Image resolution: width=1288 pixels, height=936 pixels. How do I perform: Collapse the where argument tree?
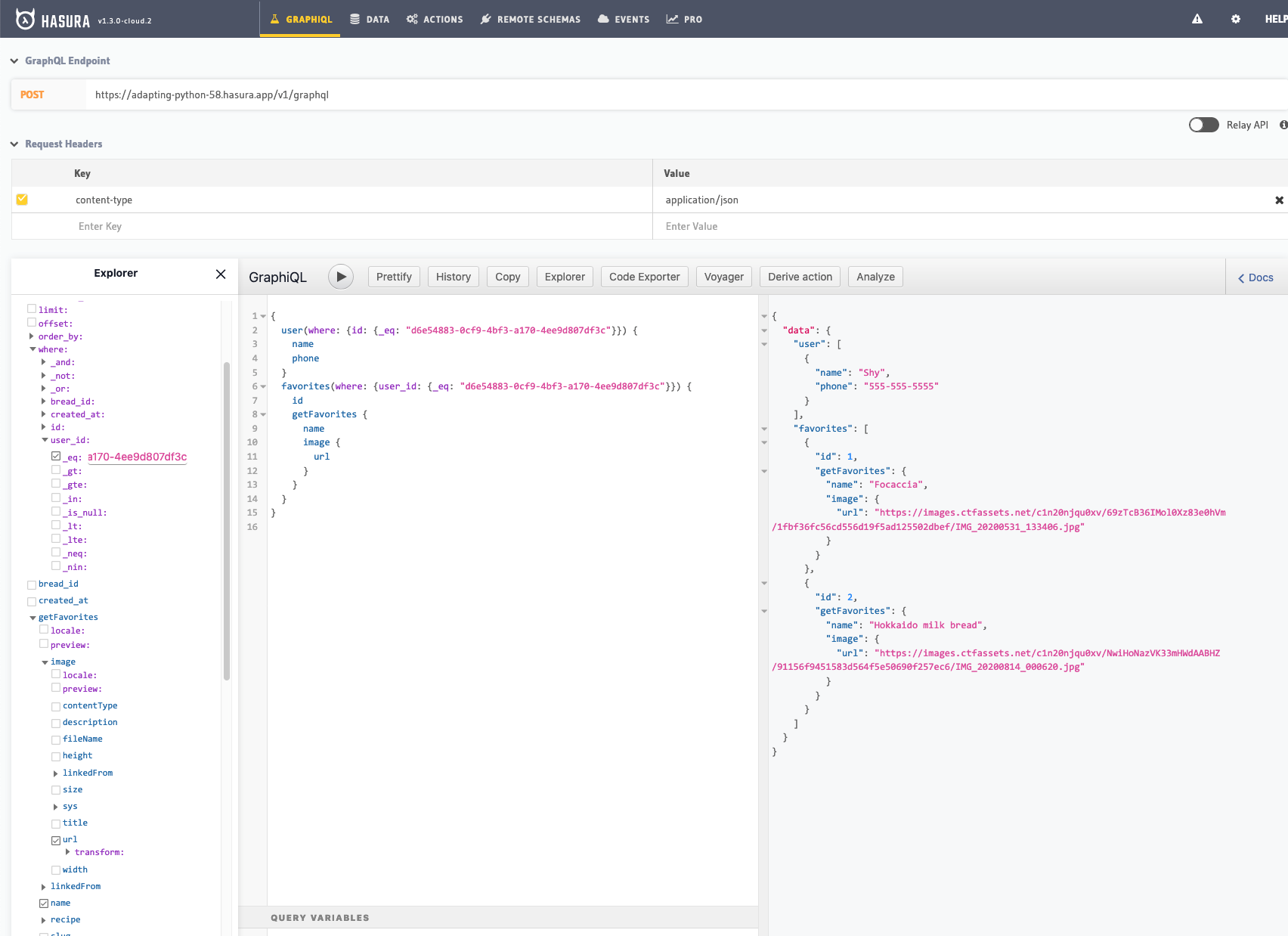click(x=33, y=349)
